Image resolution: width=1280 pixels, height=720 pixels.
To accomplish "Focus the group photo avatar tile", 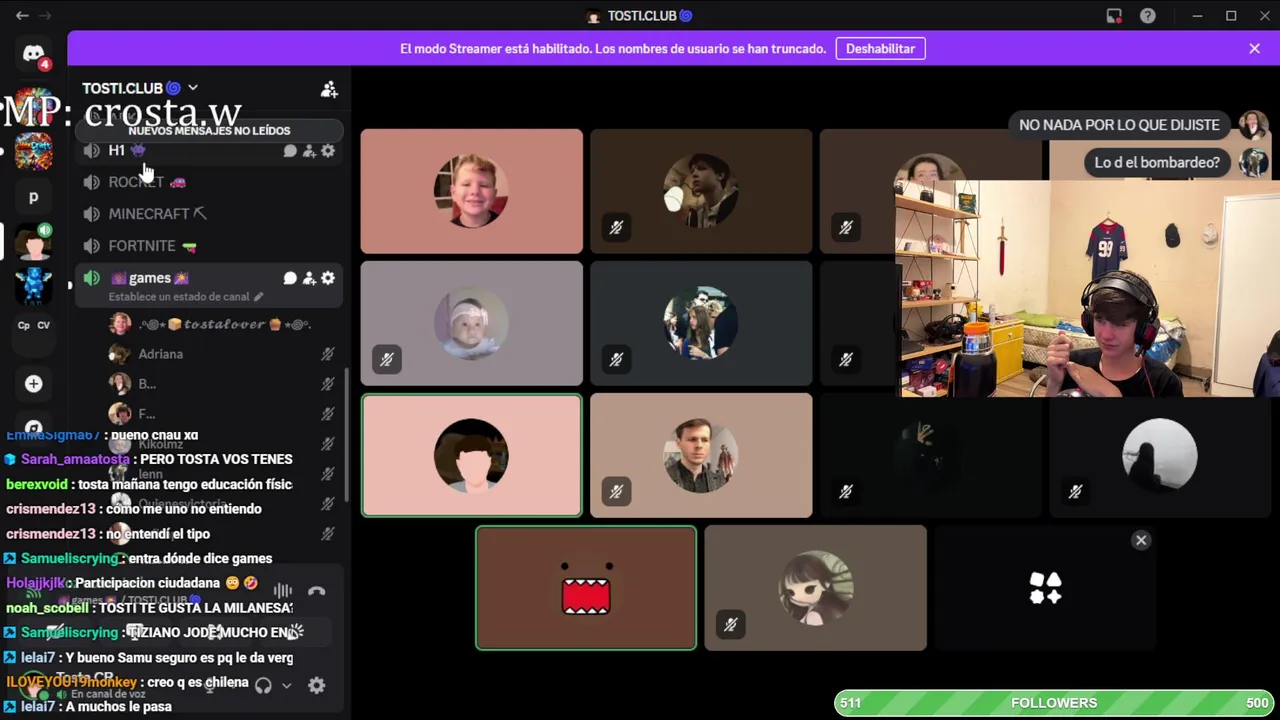I will [701, 323].
